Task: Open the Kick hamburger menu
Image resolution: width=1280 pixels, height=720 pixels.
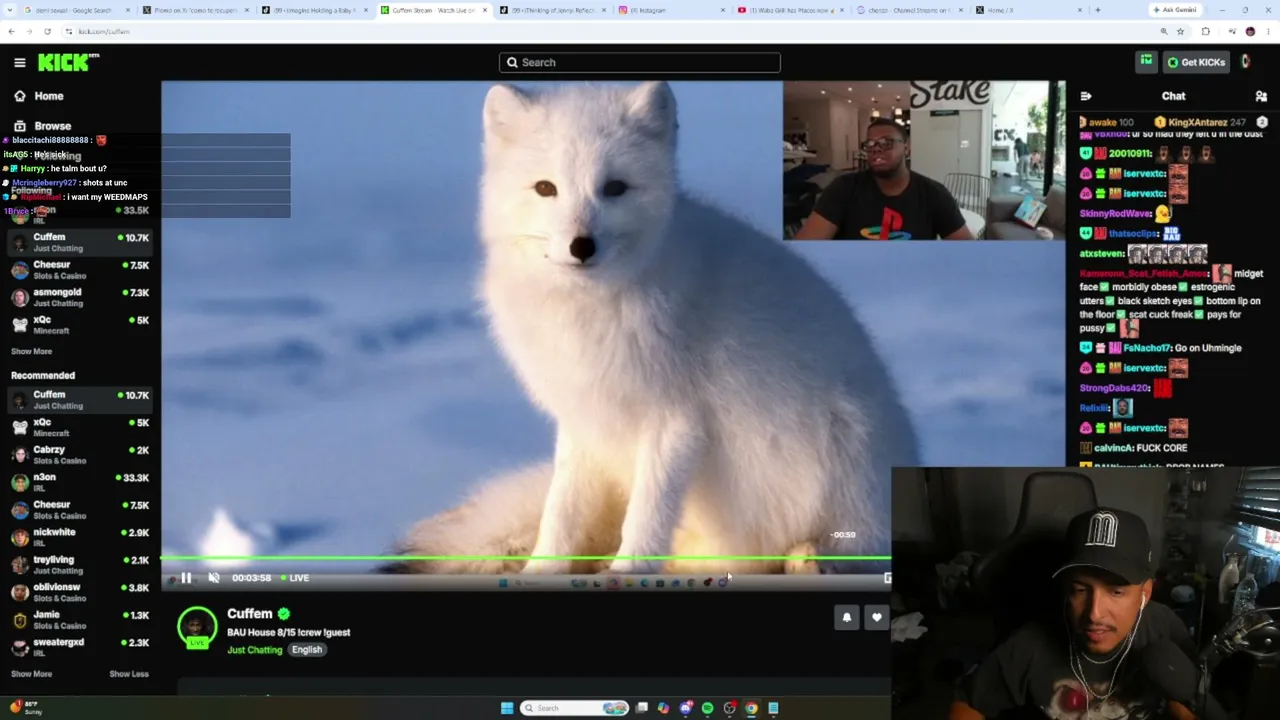Action: click(20, 62)
